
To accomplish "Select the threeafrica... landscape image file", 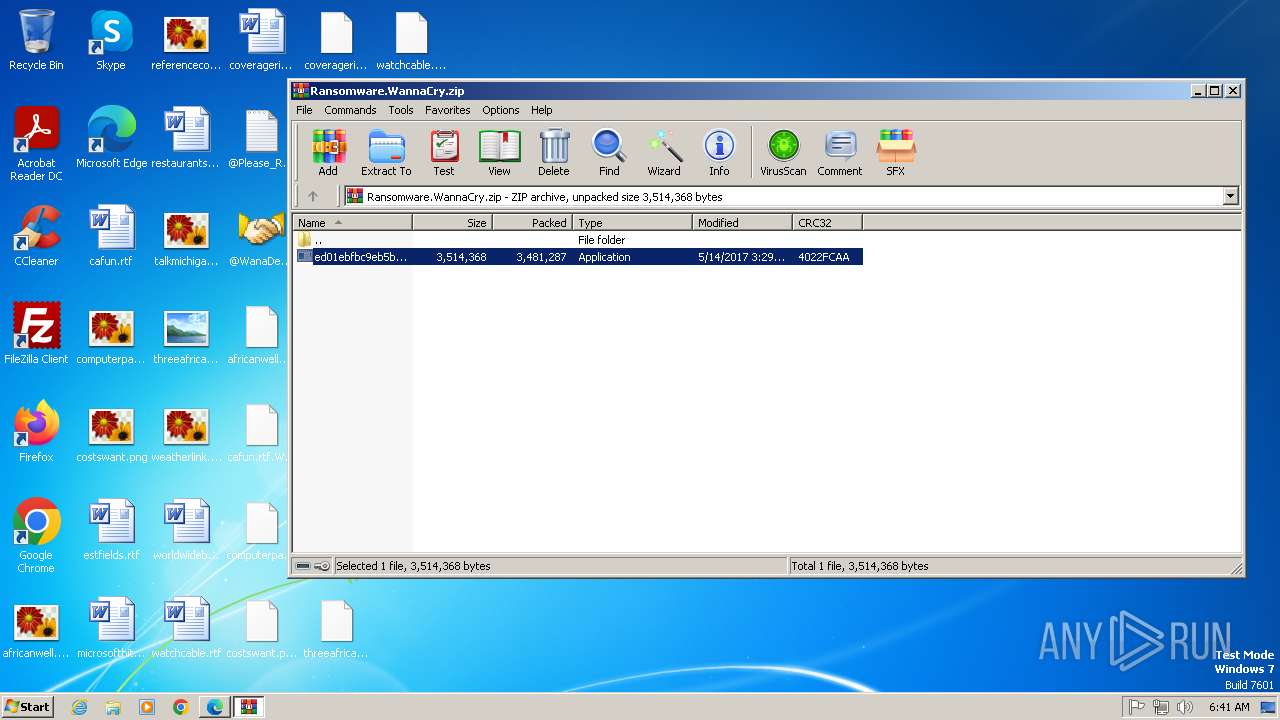I will pyautogui.click(x=186, y=335).
